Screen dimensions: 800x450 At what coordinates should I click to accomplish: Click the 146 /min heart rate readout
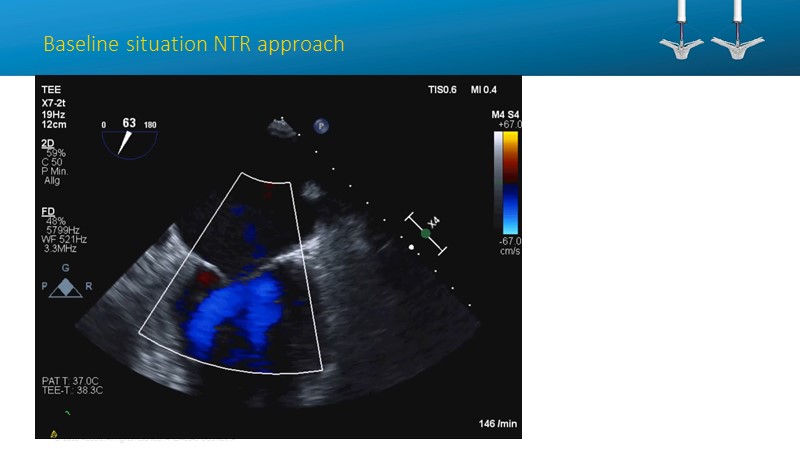496,424
